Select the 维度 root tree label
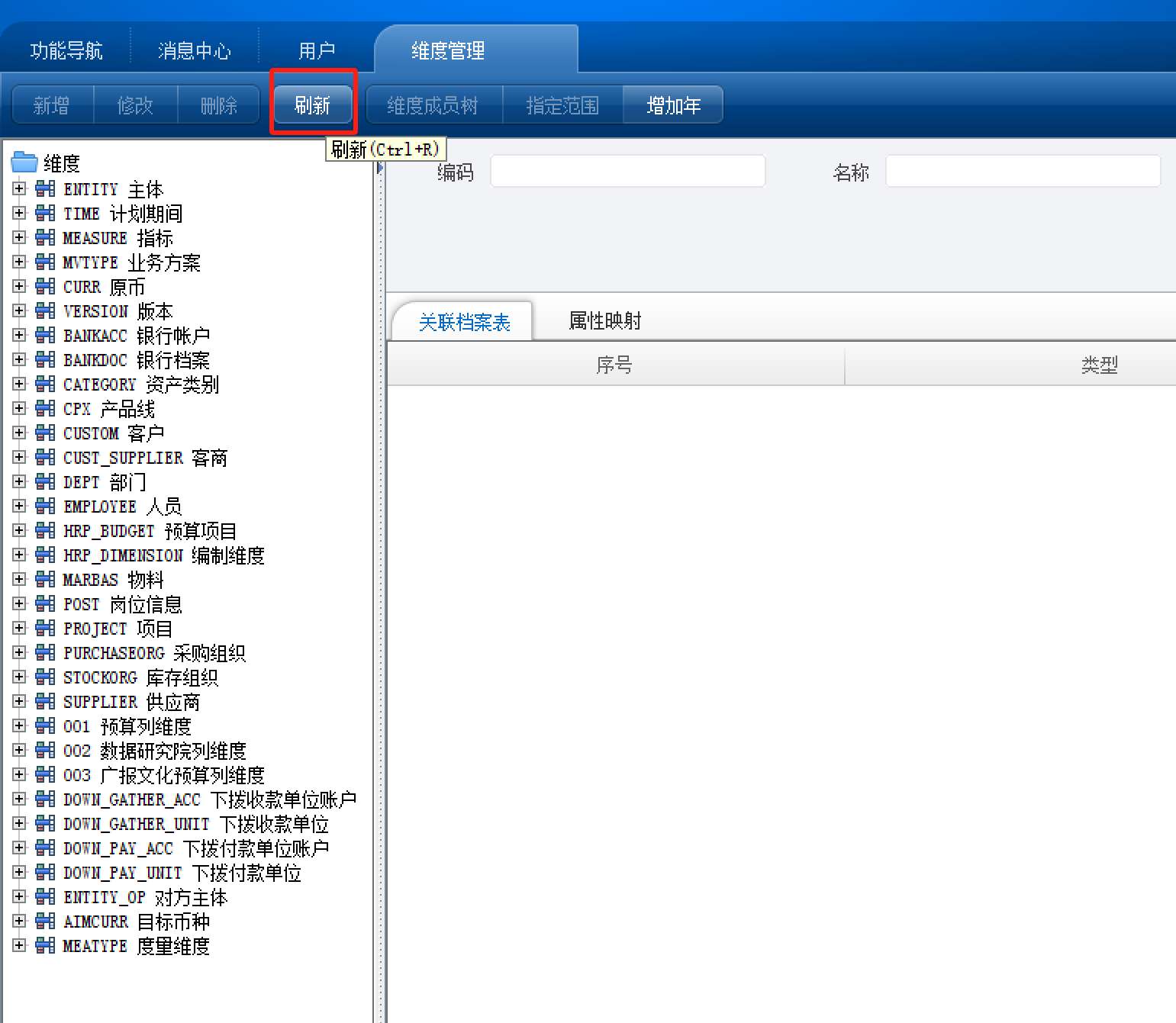The height and width of the screenshot is (1023, 1176). 62,163
